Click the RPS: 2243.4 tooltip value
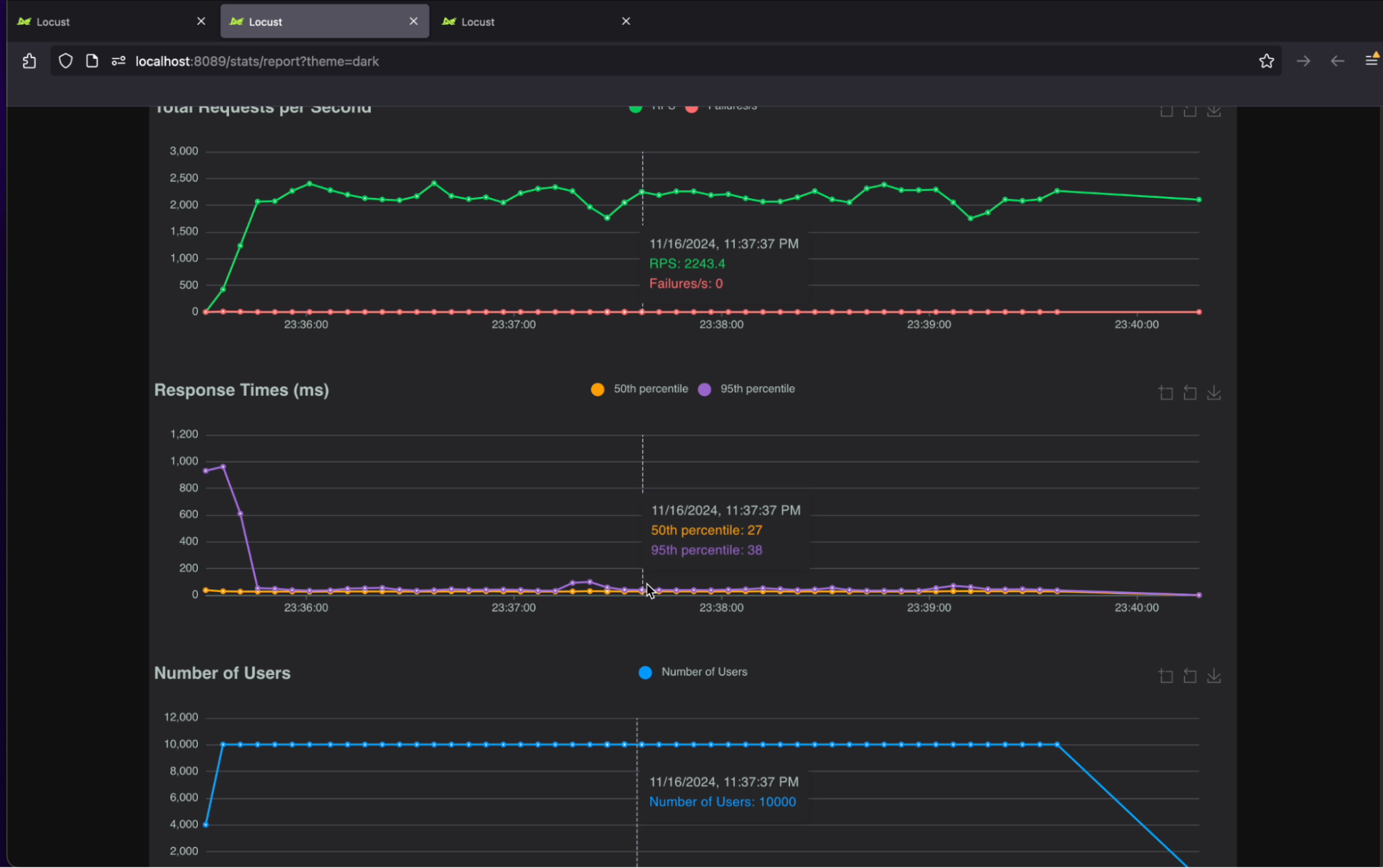Image resolution: width=1383 pixels, height=868 pixels. click(x=687, y=264)
